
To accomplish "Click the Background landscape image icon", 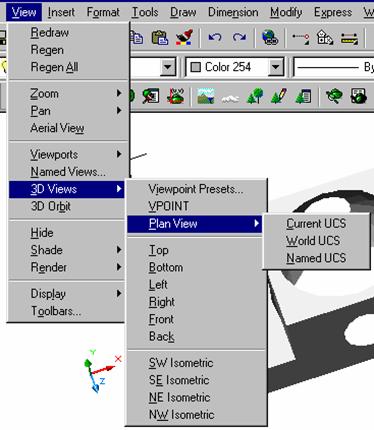I will [205, 96].
